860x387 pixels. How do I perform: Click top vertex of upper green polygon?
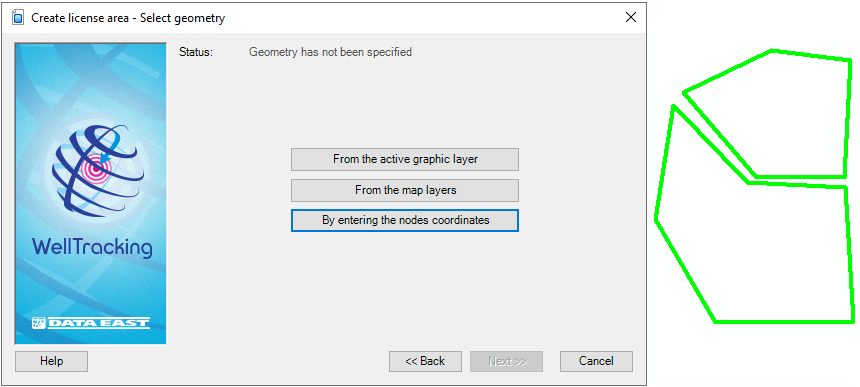pyautogui.click(x=772, y=52)
